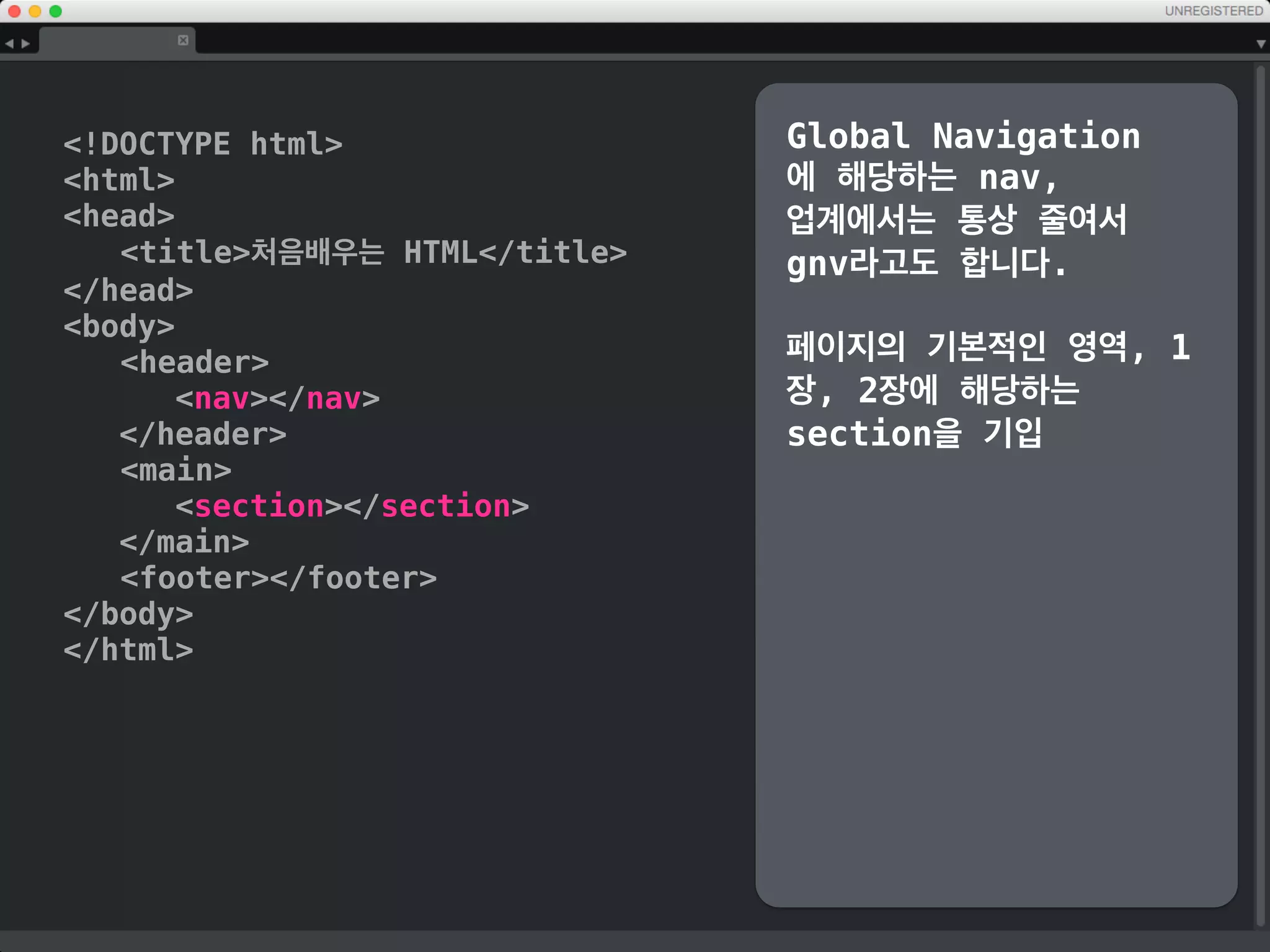Viewport: 1270px width, 952px height.
Task: Click the <footer></footer> line
Action: coord(279,578)
